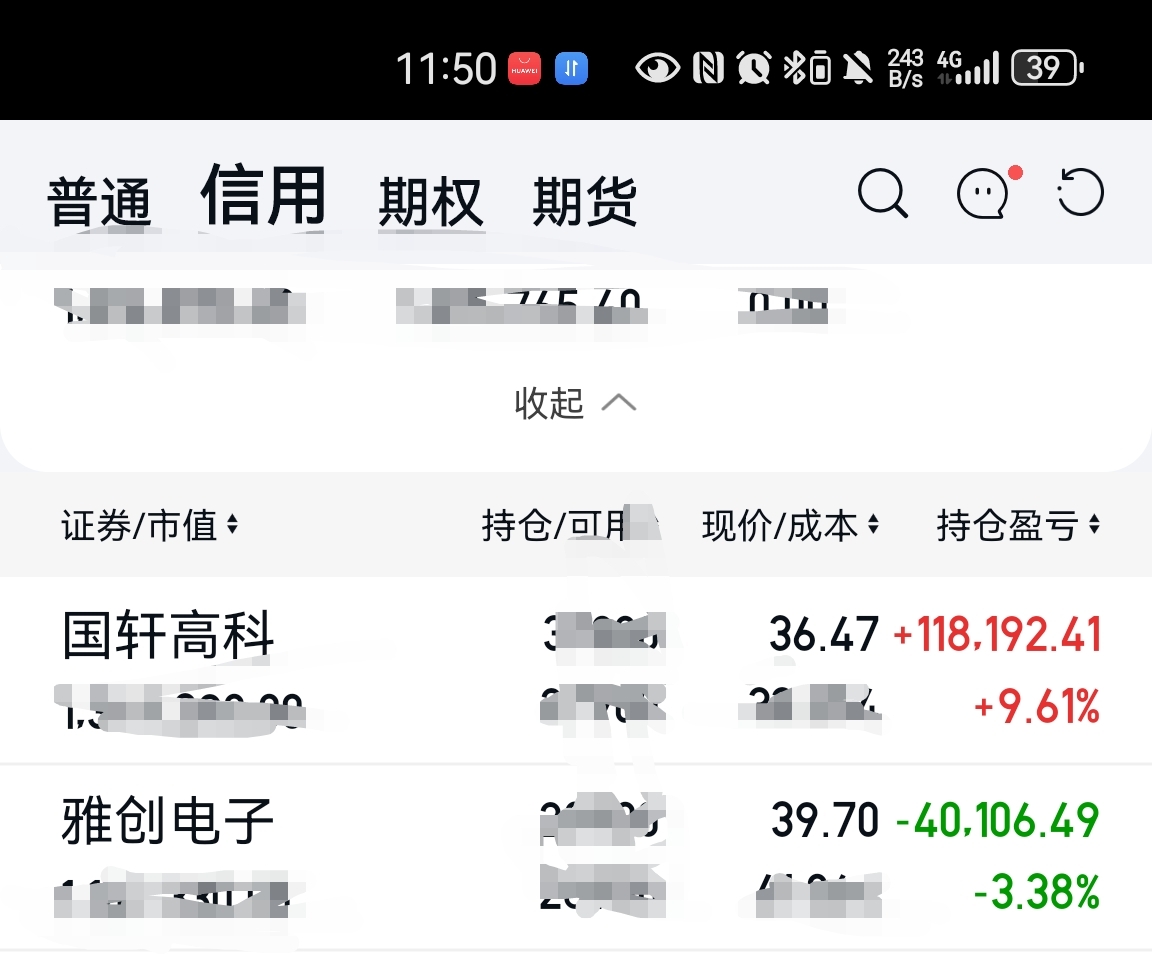This screenshot has height=963, width=1152.
Task: Tap the Bluetooth battery status icon
Action: coord(807,68)
